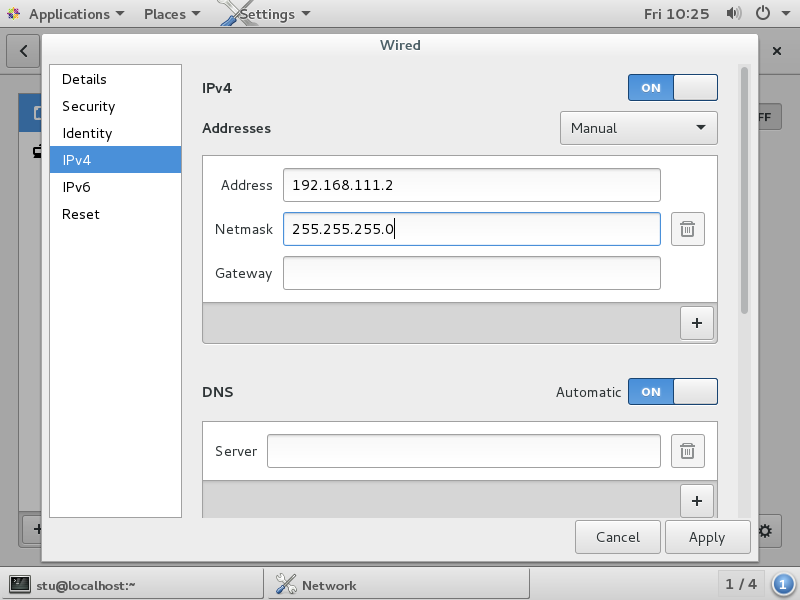Add a new DNS server with plus button
This screenshot has height=600, width=800.
point(696,500)
